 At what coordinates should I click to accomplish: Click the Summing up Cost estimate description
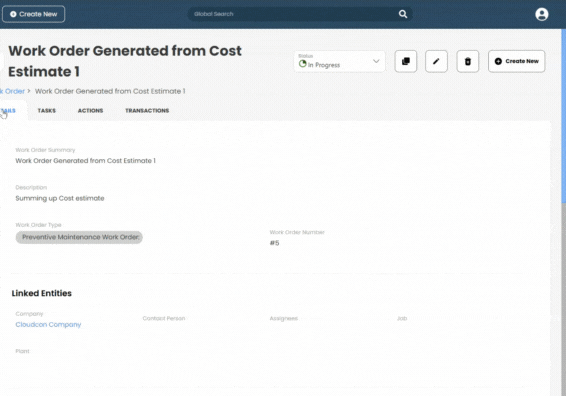60,198
